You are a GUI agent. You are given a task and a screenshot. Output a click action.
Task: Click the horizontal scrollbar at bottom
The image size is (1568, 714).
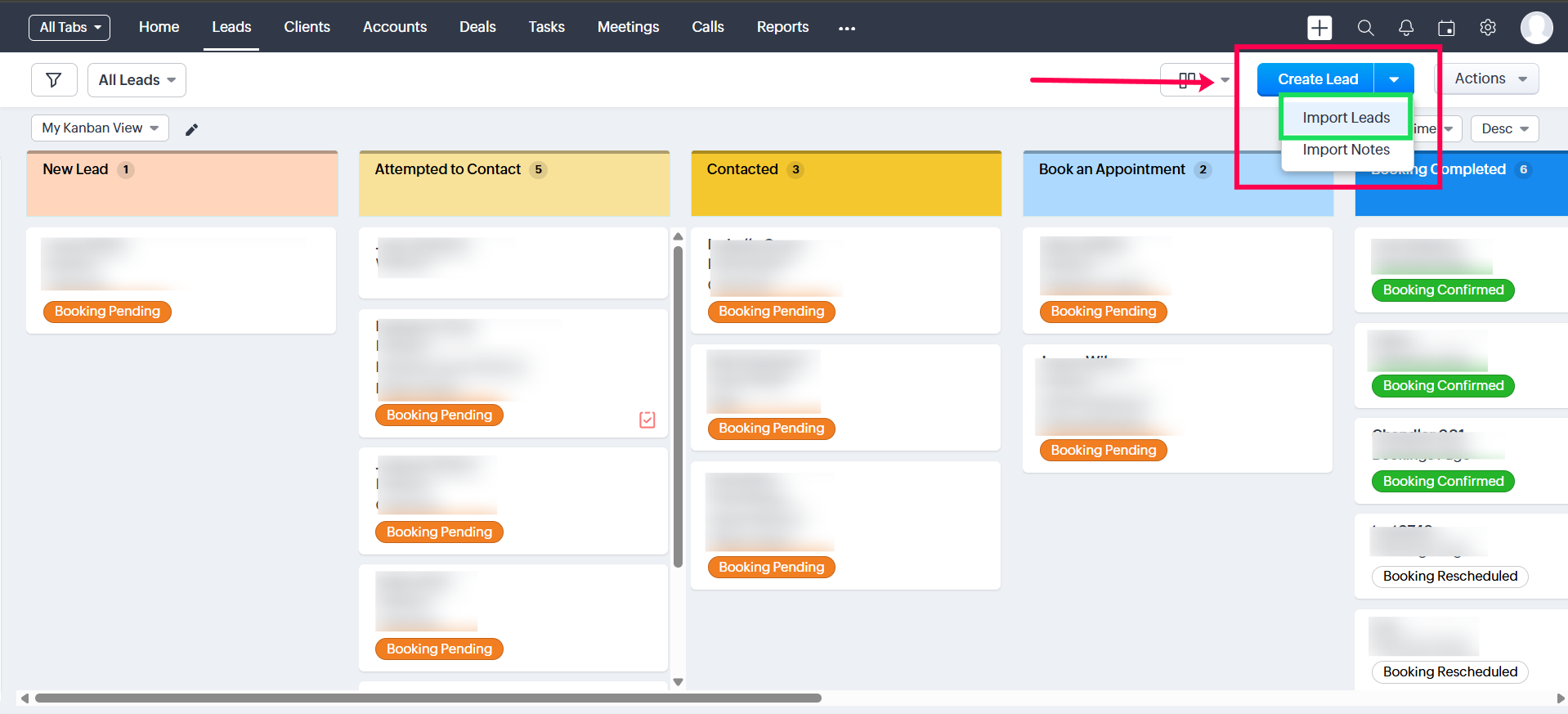coord(428,698)
